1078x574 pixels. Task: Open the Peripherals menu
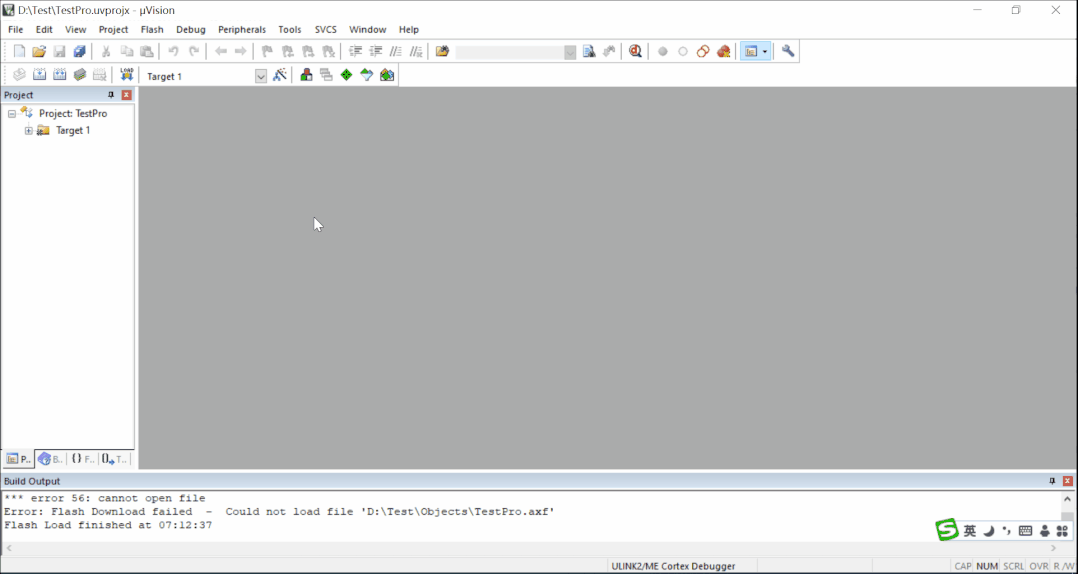pos(242,30)
